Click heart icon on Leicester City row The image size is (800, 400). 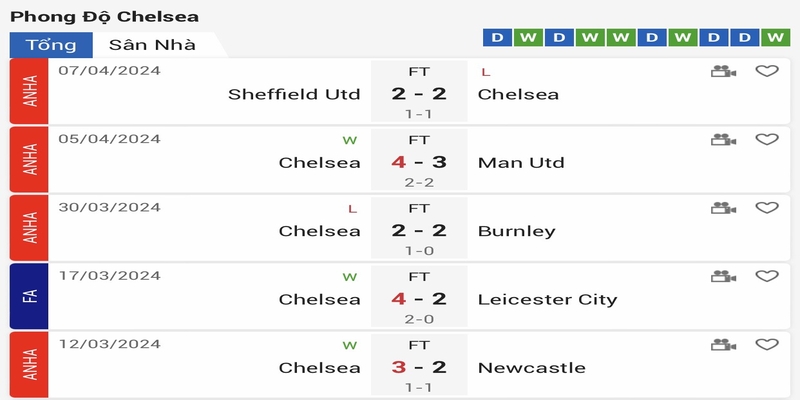click(767, 276)
